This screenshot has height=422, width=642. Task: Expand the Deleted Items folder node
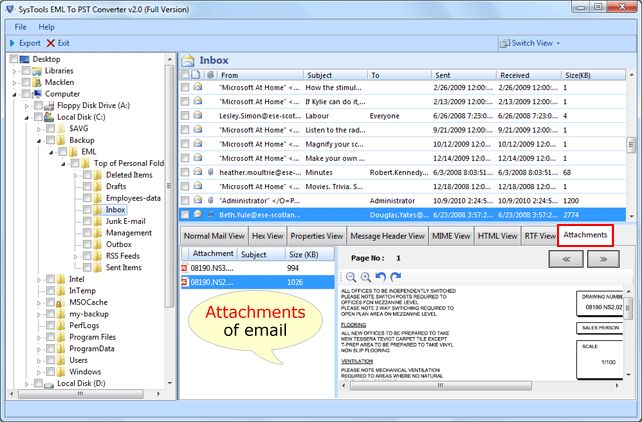point(76,175)
